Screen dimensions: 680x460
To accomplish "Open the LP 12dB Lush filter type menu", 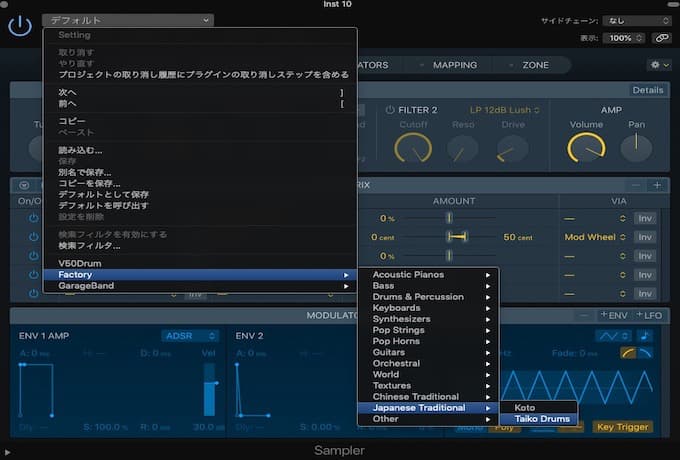I will pos(504,110).
